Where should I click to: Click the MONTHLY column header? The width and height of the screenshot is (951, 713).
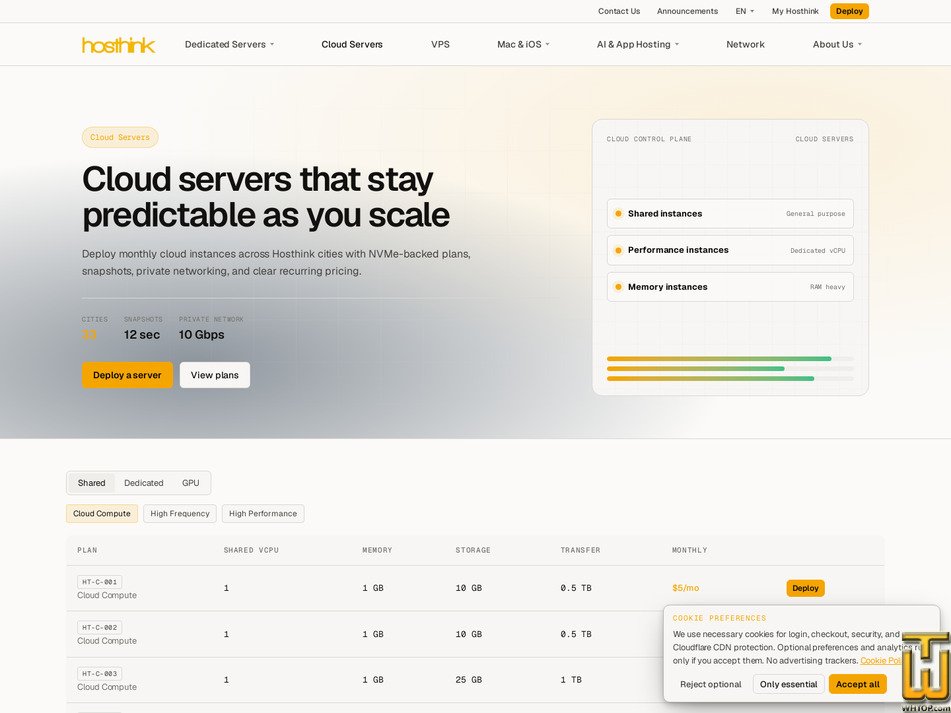click(690, 550)
